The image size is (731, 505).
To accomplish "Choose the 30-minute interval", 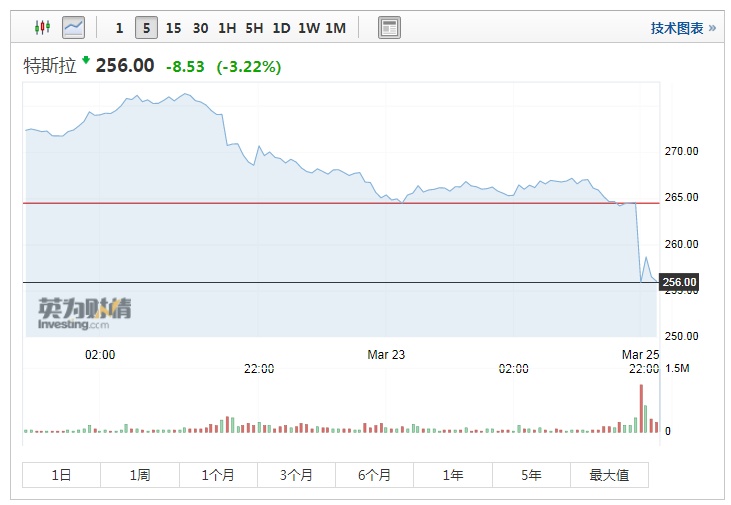I will pos(200,28).
